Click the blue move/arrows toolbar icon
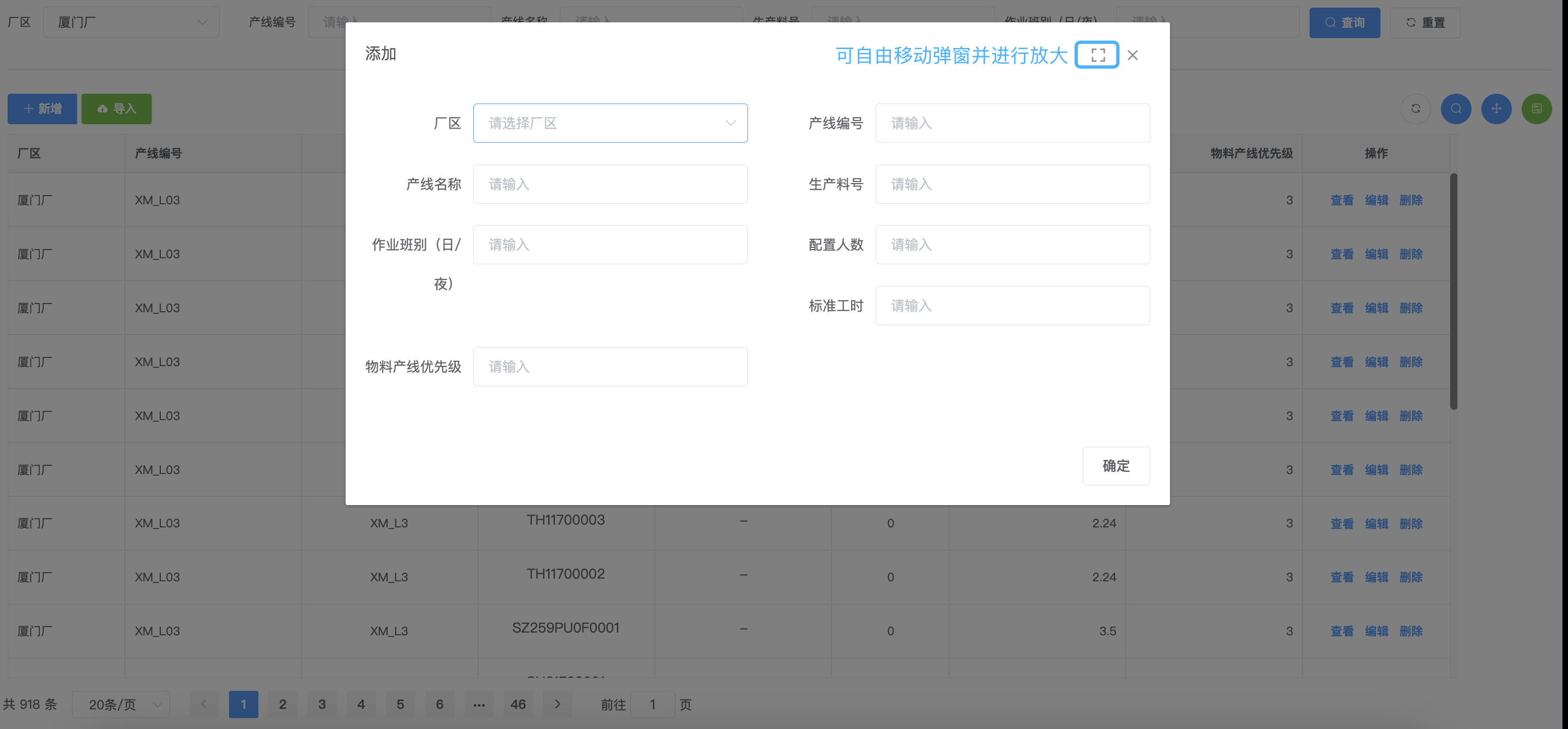1568x729 pixels. click(1495, 108)
